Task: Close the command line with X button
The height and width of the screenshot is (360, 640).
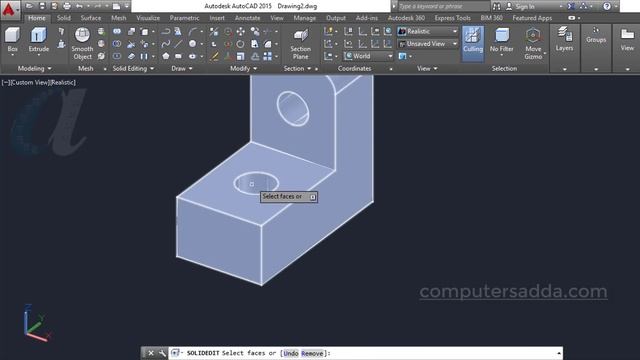Action: click(x=151, y=353)
